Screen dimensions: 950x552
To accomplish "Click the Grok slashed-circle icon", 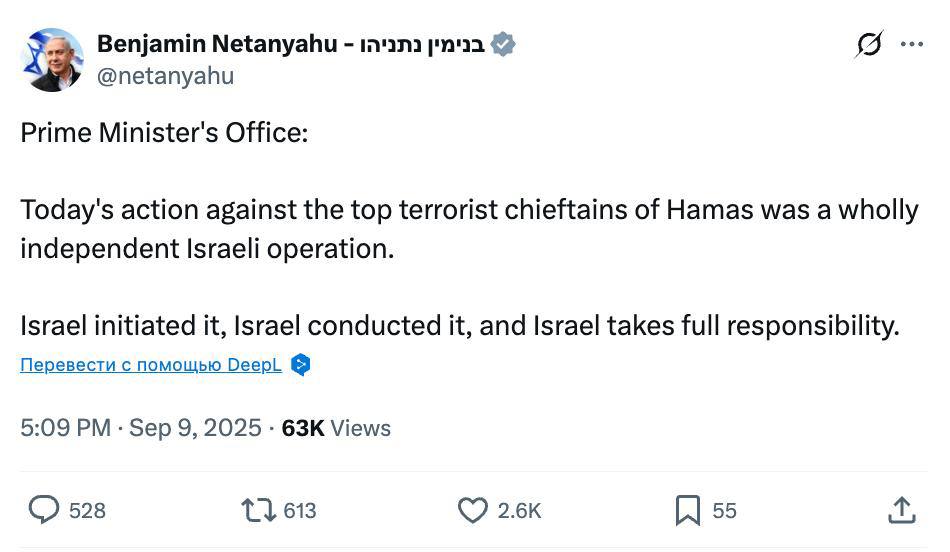I will [869, 44].
